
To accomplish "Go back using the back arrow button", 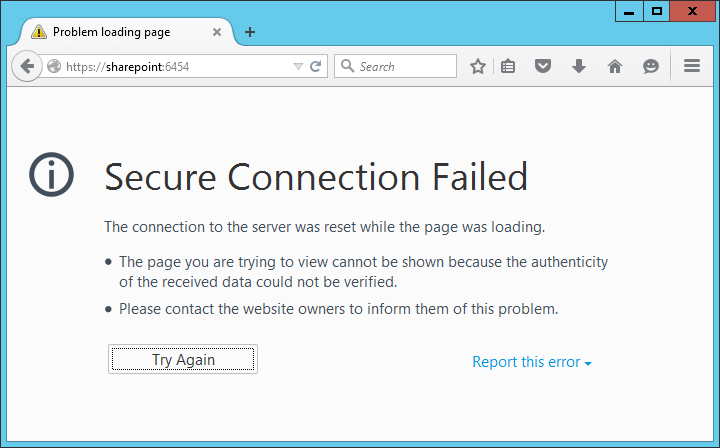I will 27,66.
